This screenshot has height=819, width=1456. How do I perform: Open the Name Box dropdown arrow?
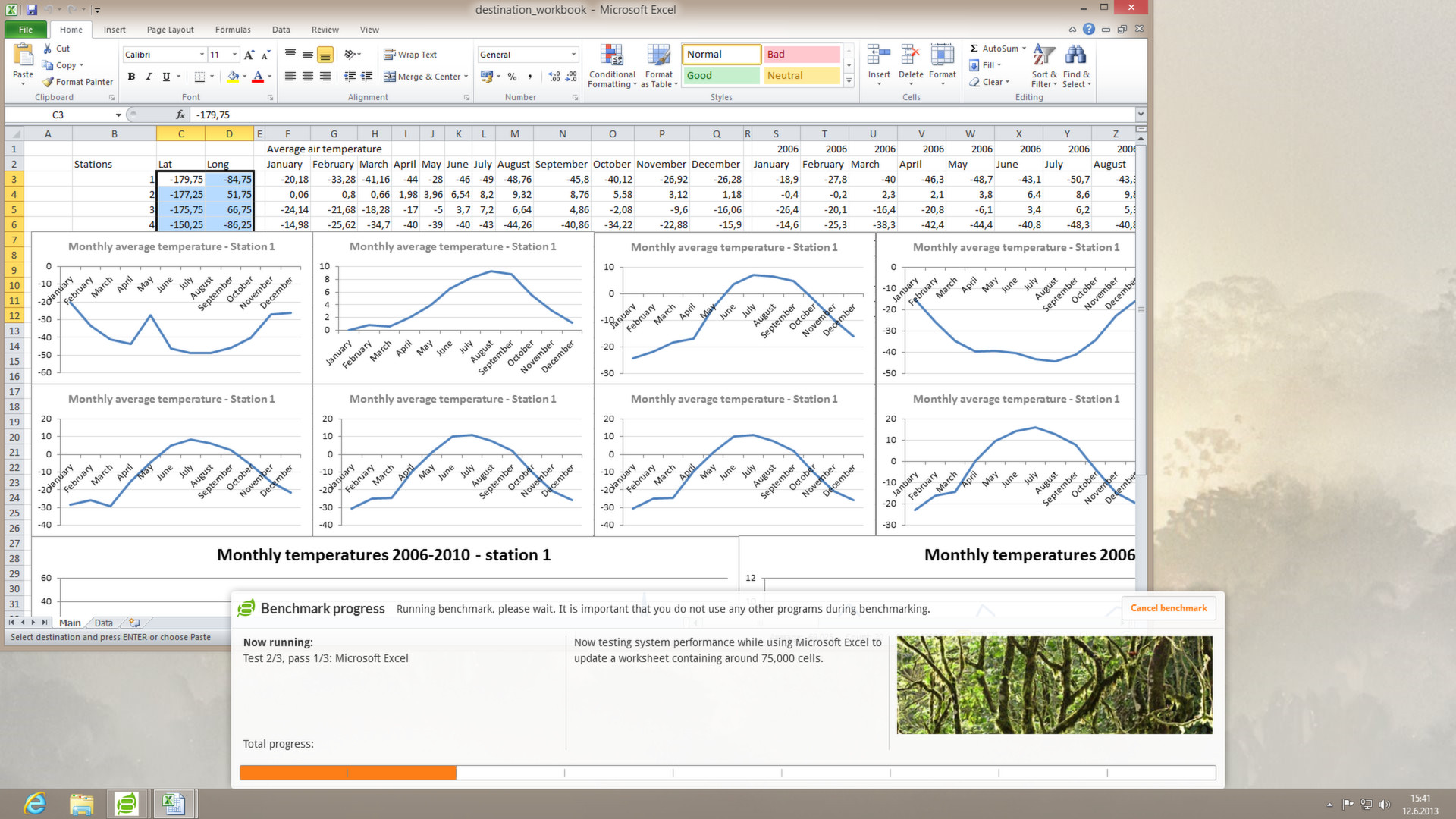pyautogui.click(x=118, y=115)
